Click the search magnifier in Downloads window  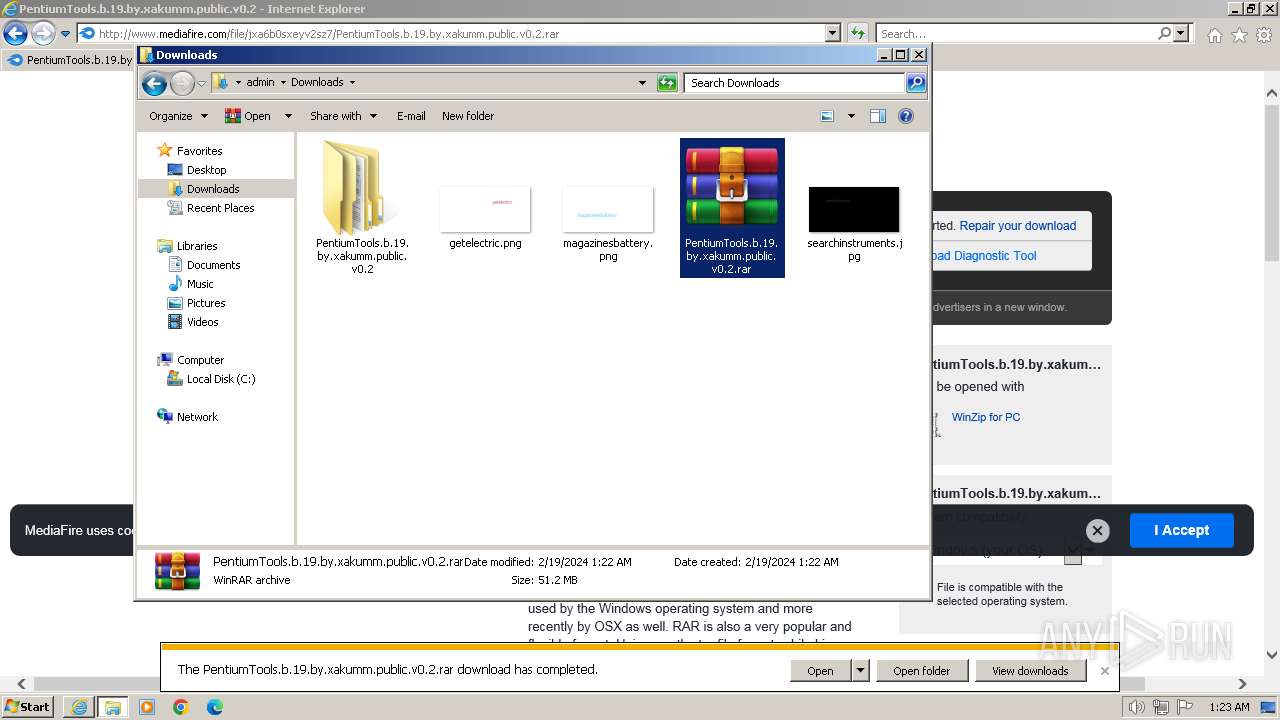point(915,83)
